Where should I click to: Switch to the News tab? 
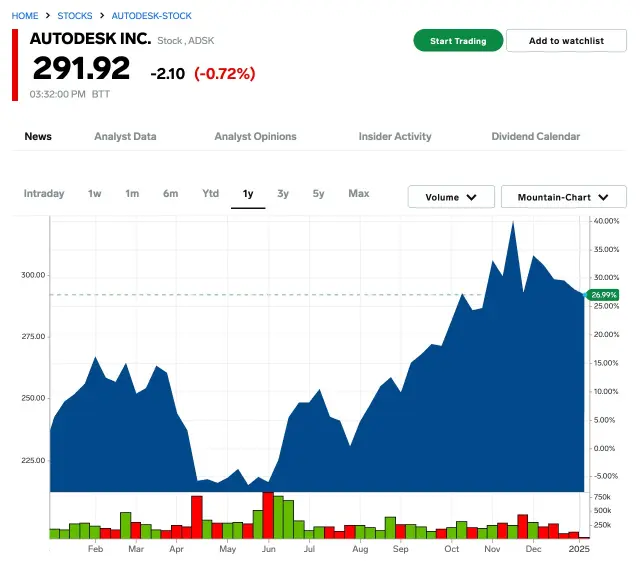click(38, 137)
